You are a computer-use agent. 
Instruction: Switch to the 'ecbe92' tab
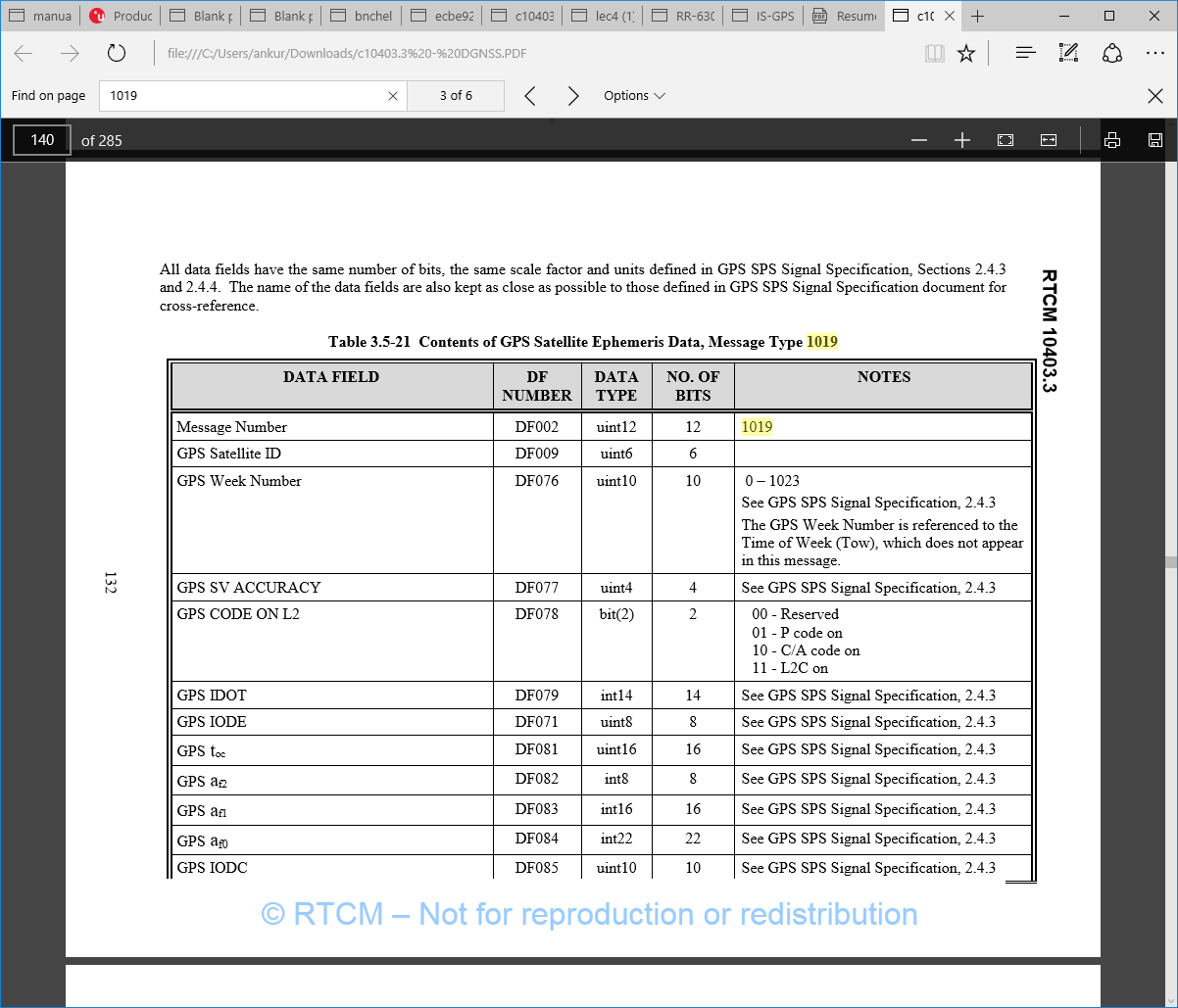(x=442, y=16)
